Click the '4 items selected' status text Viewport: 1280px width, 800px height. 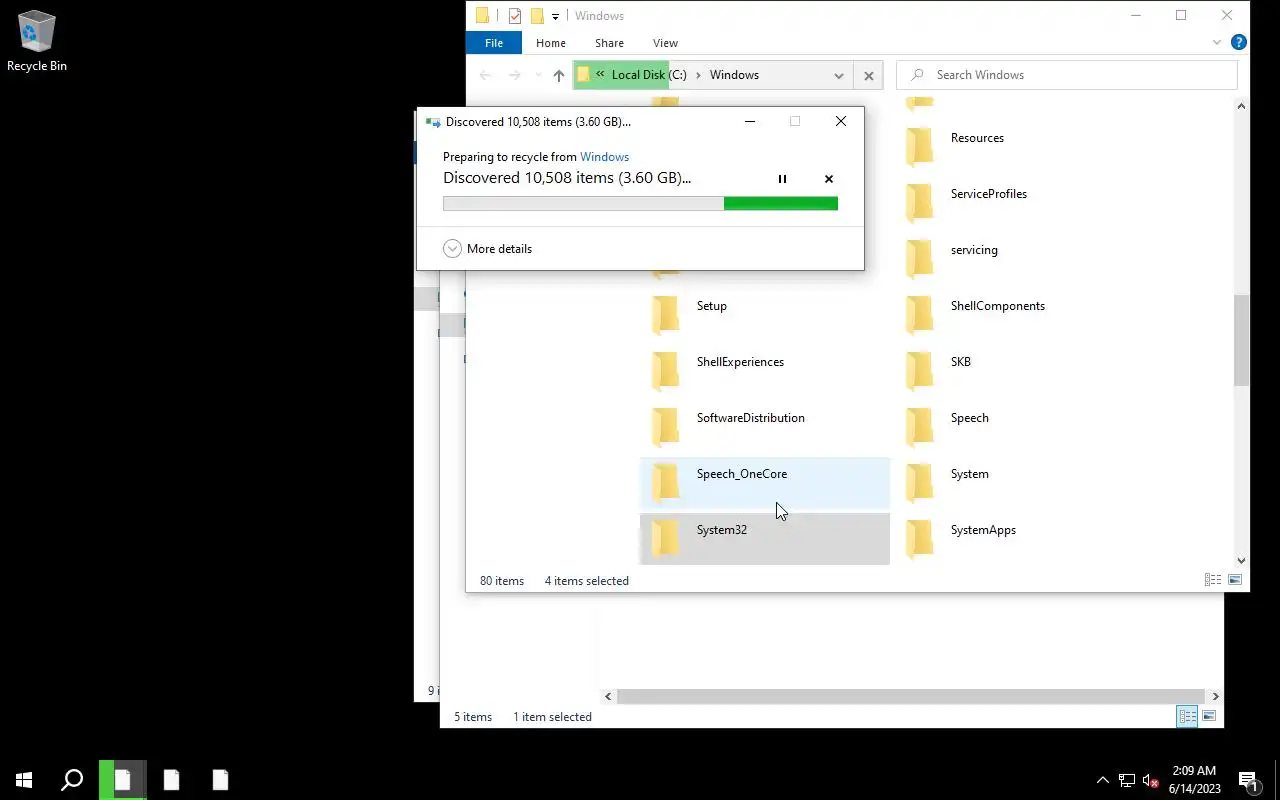point(587,581)
